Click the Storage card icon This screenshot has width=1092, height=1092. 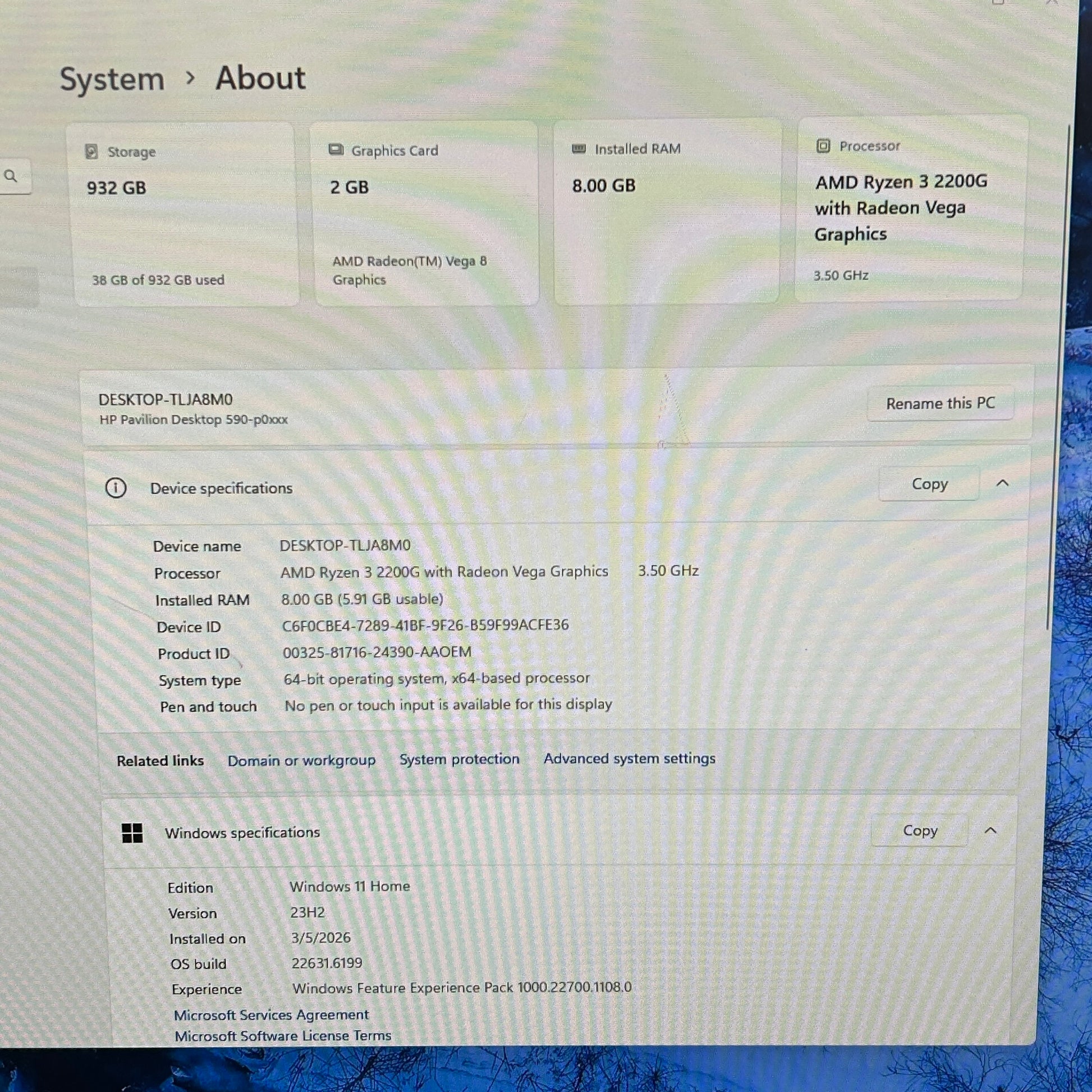(91, 152)
